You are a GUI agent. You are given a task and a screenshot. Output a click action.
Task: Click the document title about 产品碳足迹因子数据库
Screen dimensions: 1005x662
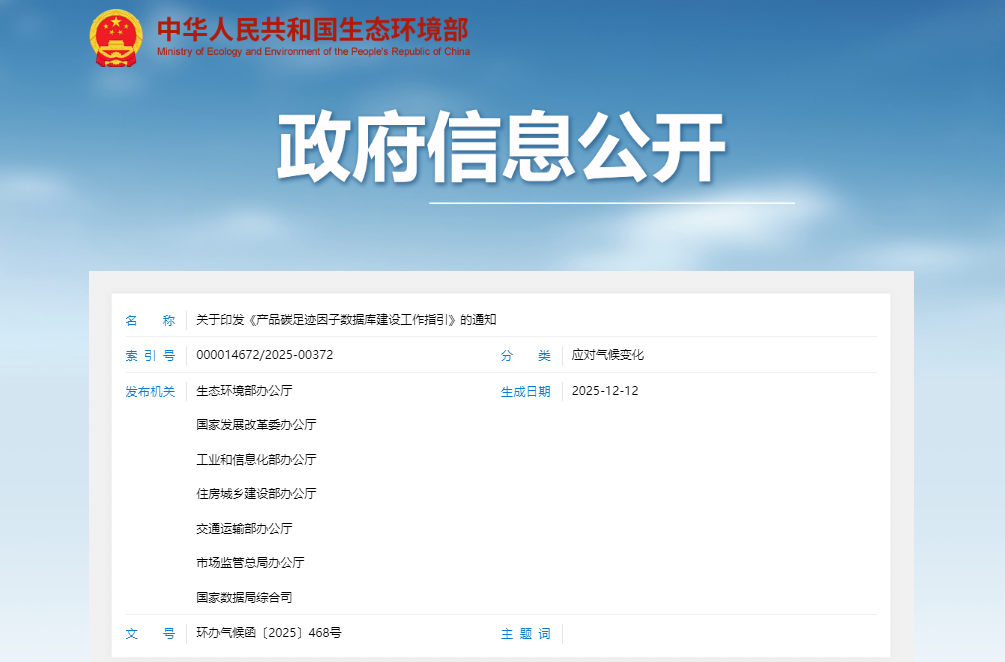(346, 321)
